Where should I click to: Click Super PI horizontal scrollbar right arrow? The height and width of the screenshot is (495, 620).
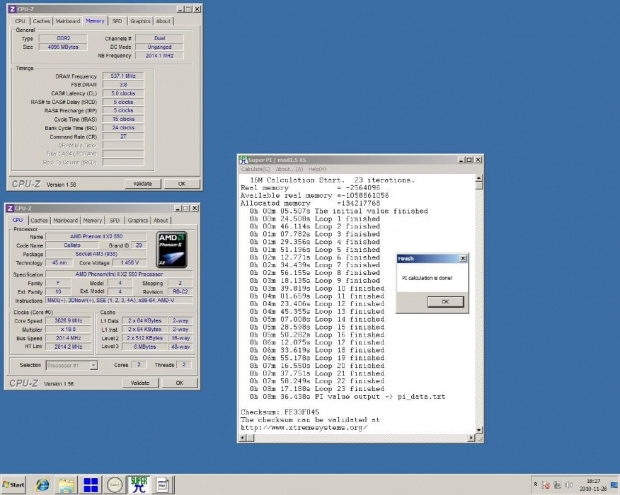click(471, 438)
